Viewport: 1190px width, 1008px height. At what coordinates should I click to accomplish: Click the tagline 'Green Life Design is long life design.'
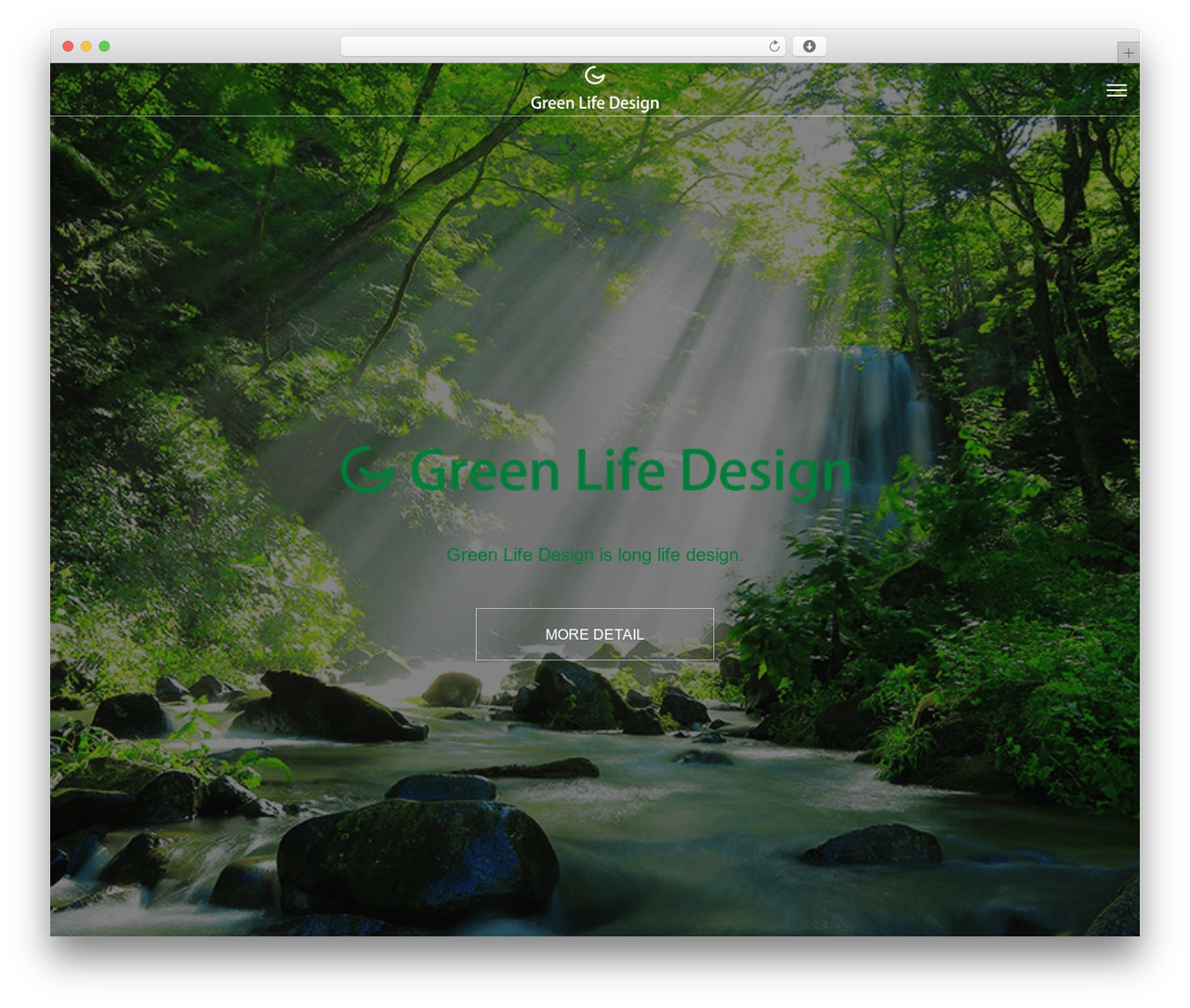click(x=595, y=555)
